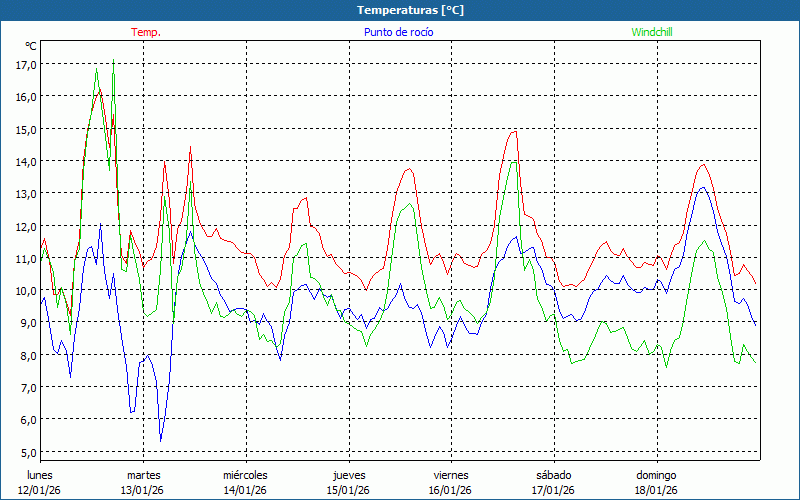
Task: Select the blue "Punto de rocío" legend label
Action: [x=399, y=32]
